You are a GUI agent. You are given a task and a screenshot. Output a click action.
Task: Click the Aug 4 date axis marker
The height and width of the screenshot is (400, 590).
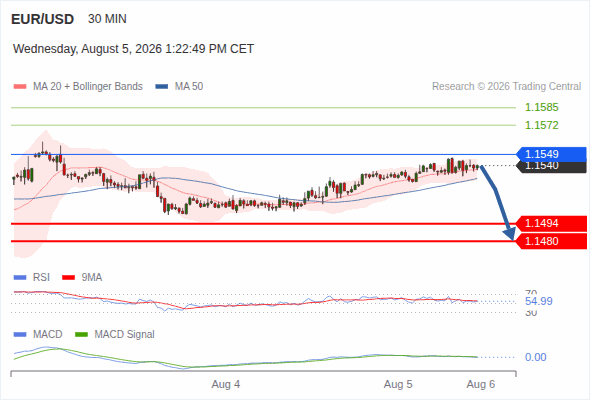(x=226, y=385)
